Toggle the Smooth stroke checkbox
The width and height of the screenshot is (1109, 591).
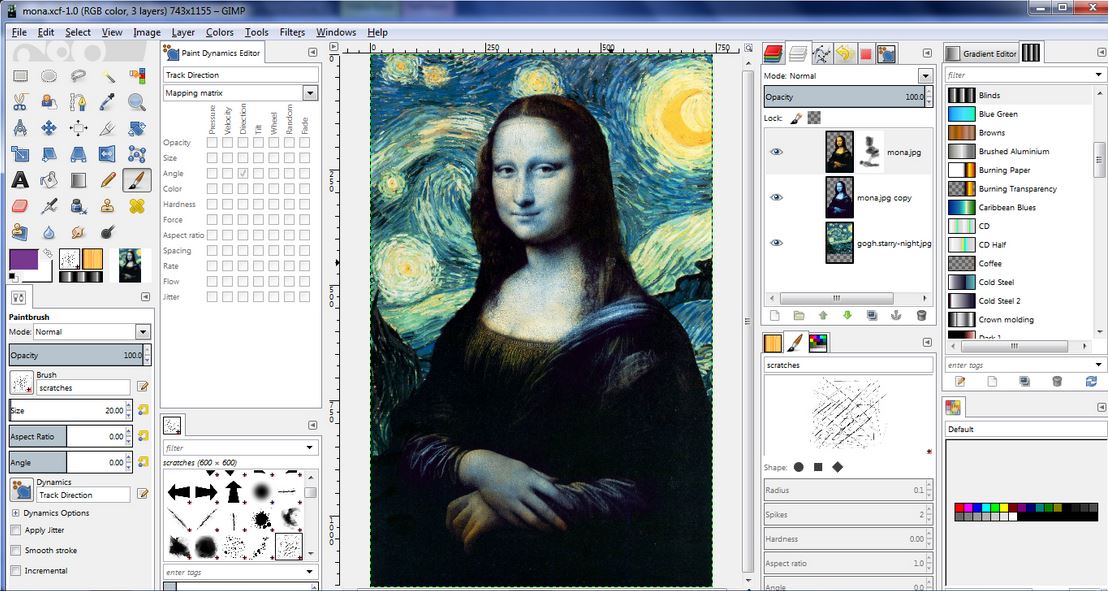point(16,550)
